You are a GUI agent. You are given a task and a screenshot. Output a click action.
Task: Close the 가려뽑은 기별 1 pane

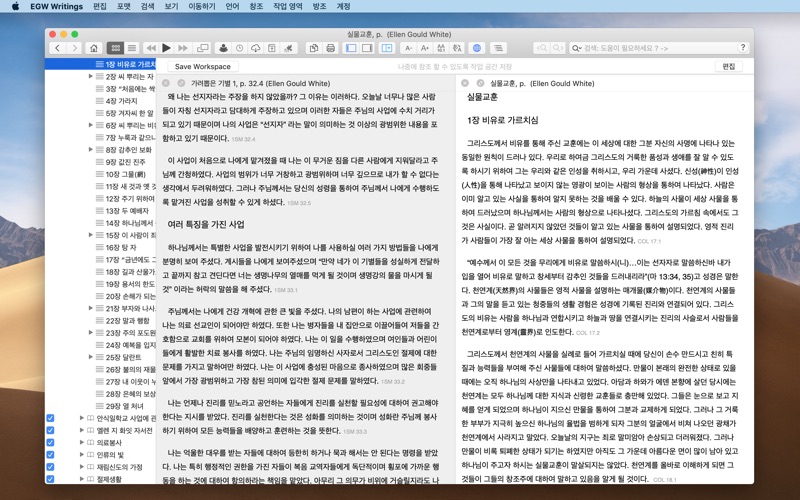(166, 83)
